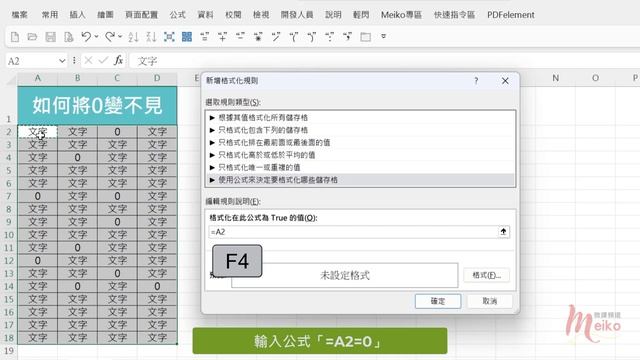Click the formula bar cancel X icon
This screenshot has height=360, width=640.
88,61
